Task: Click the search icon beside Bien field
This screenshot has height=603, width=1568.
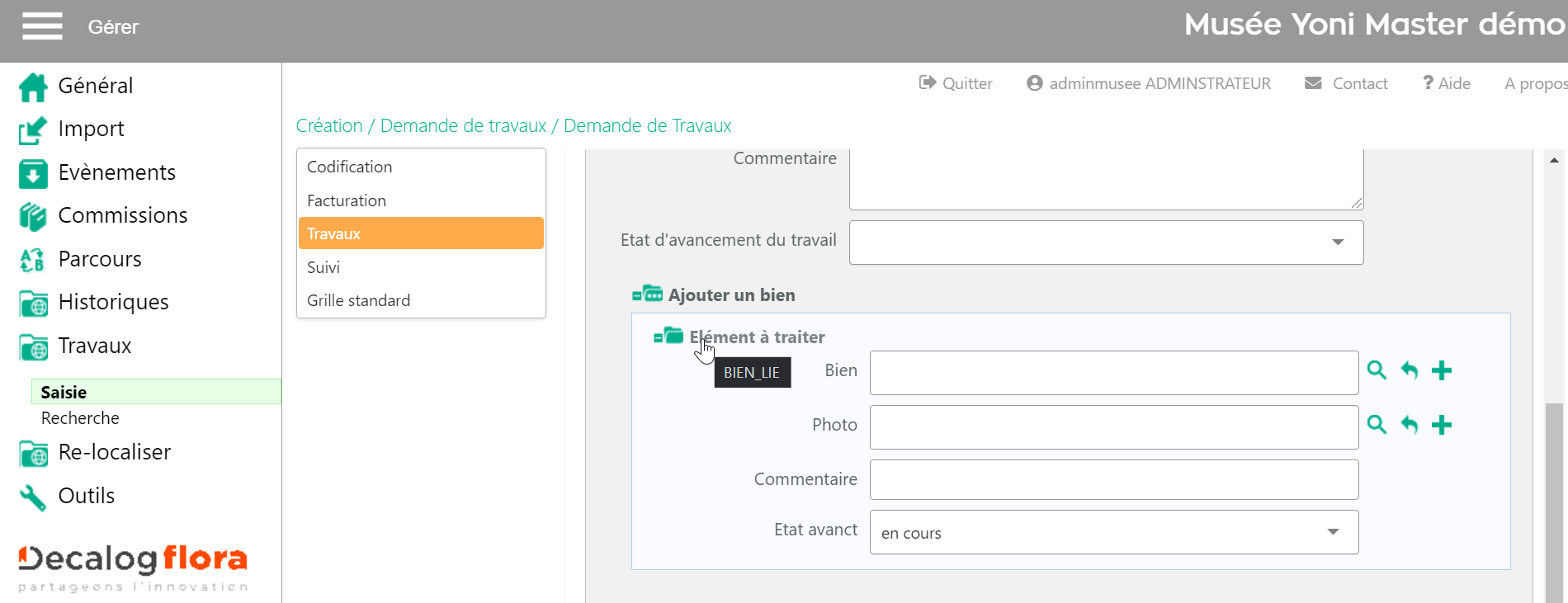Action: [1376, 370]
